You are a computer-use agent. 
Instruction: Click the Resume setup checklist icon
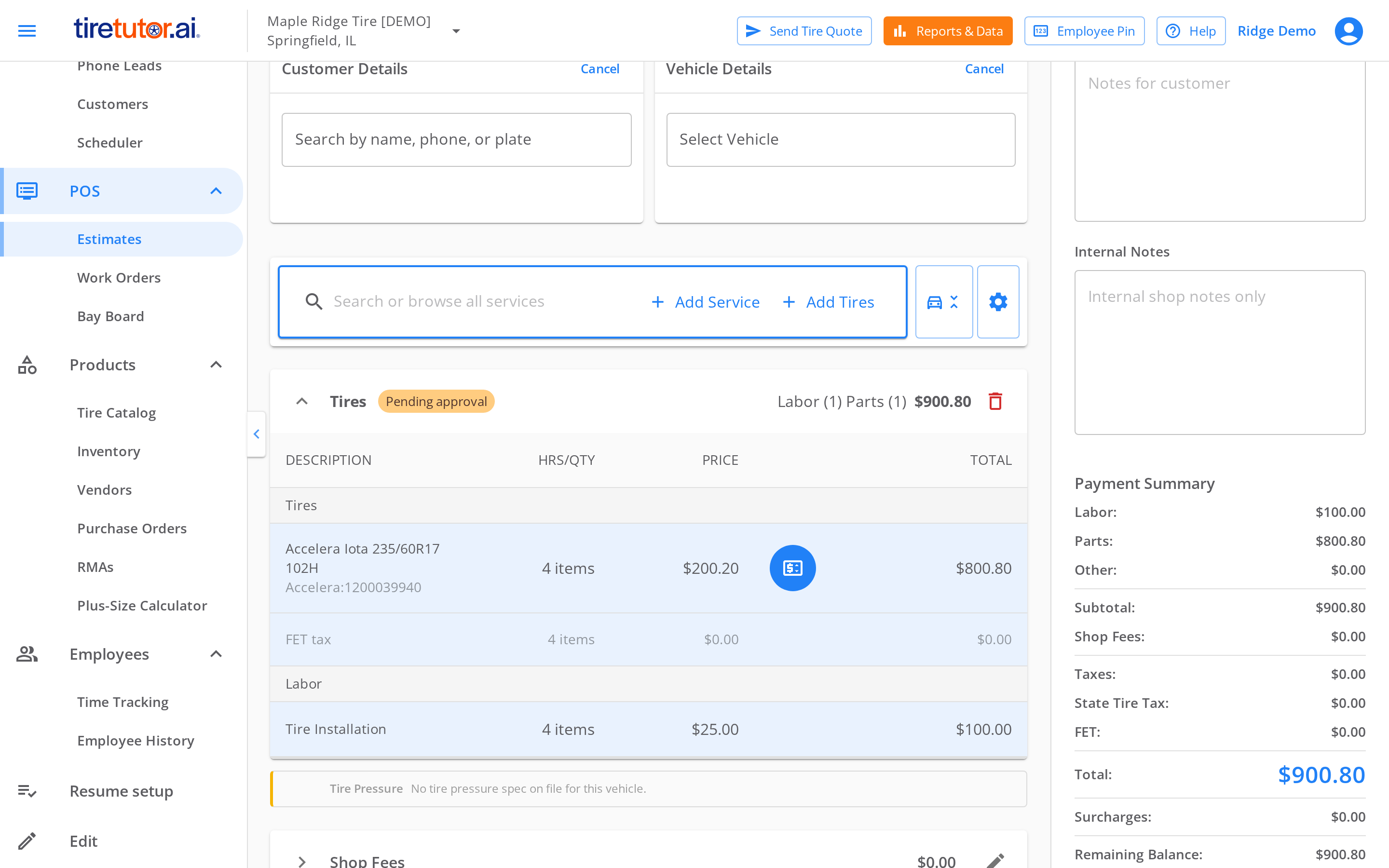point(27,791)
